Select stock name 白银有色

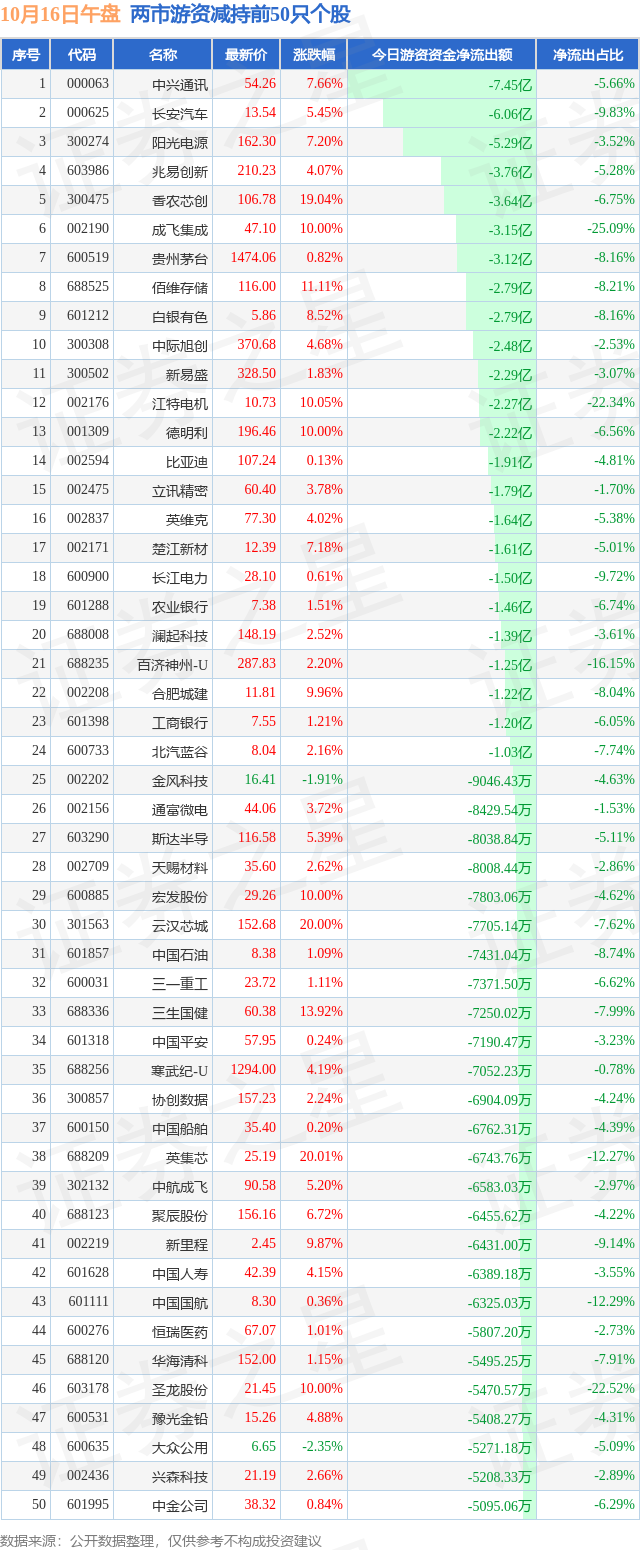[x=180, y=316]
